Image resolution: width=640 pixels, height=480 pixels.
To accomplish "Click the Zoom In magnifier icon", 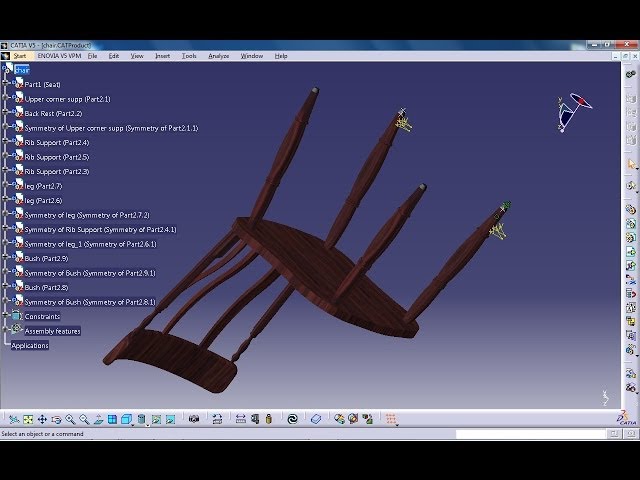I will point(70,419).
